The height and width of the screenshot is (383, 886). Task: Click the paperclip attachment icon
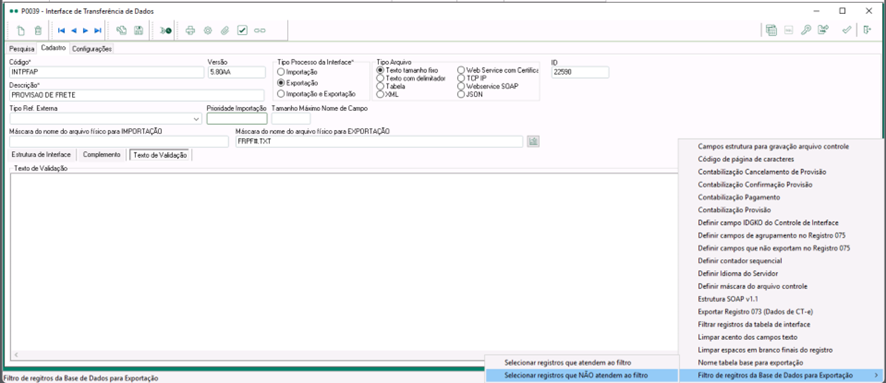(x=225, y=31)
